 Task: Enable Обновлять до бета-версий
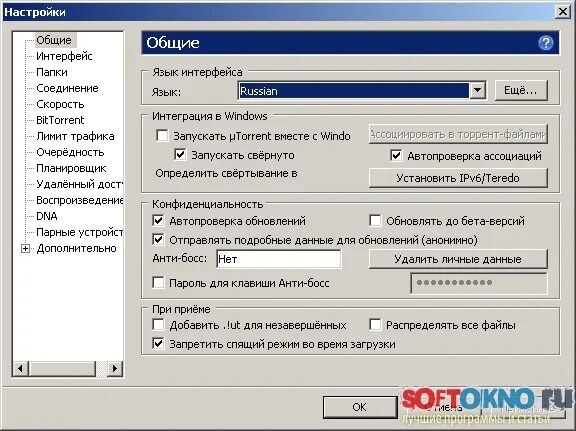coord(375,220)
